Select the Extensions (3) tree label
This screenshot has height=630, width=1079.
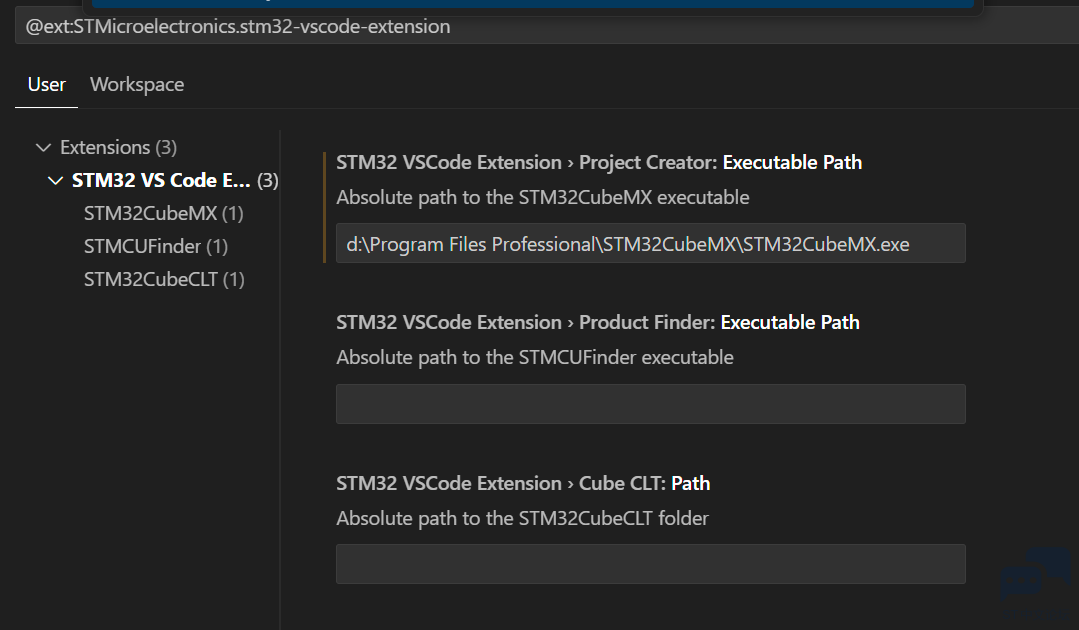point(118,147)
